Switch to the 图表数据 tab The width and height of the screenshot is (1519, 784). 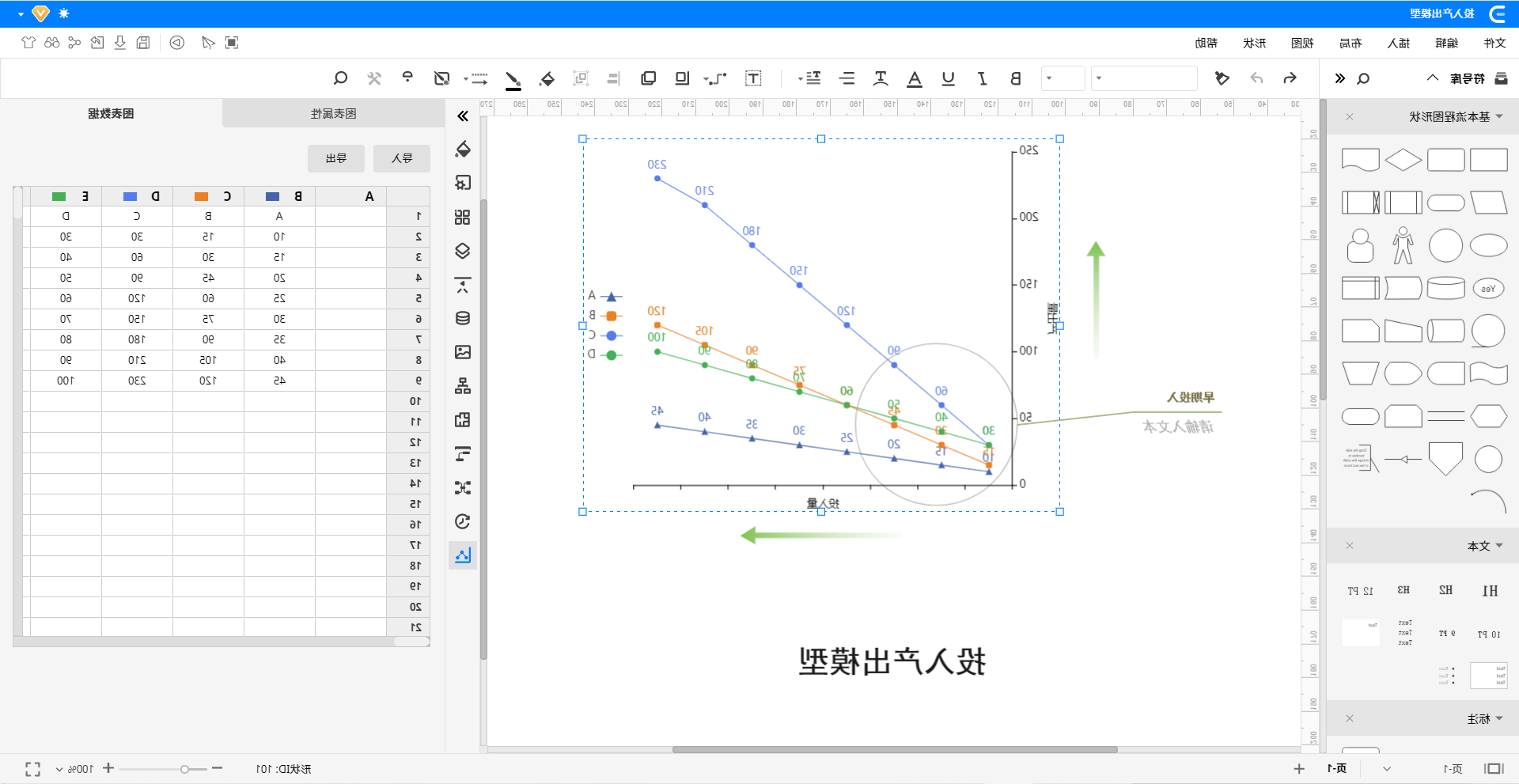pyautogui.click(x=111, y=113)
